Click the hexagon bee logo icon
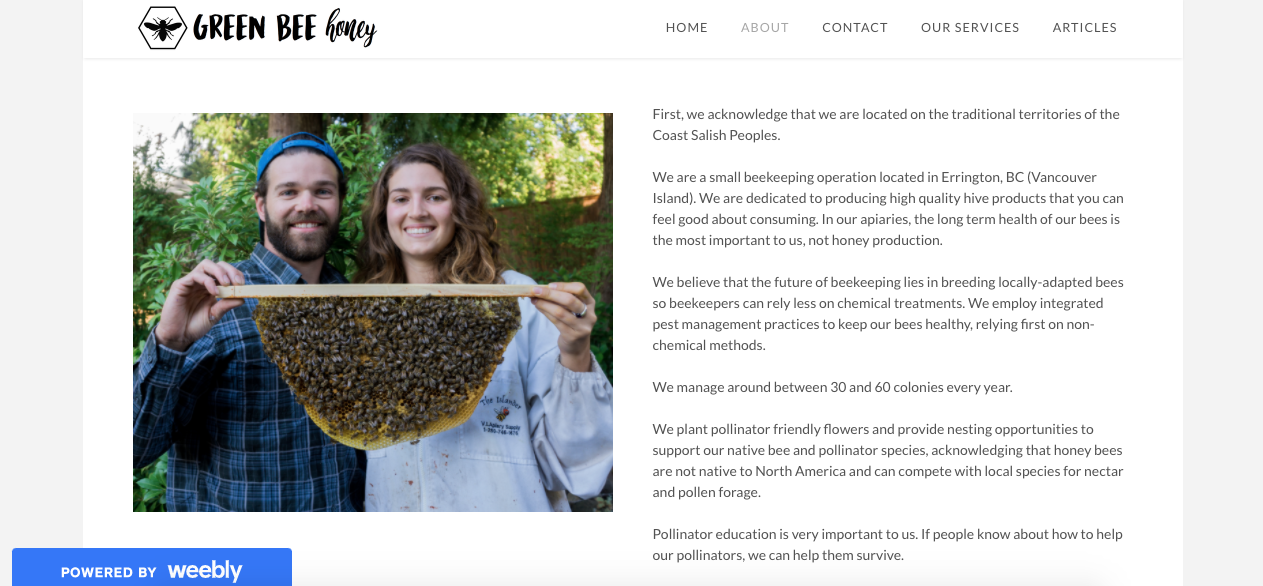Viewport: 1263px width, 586px height. point(162,28)
